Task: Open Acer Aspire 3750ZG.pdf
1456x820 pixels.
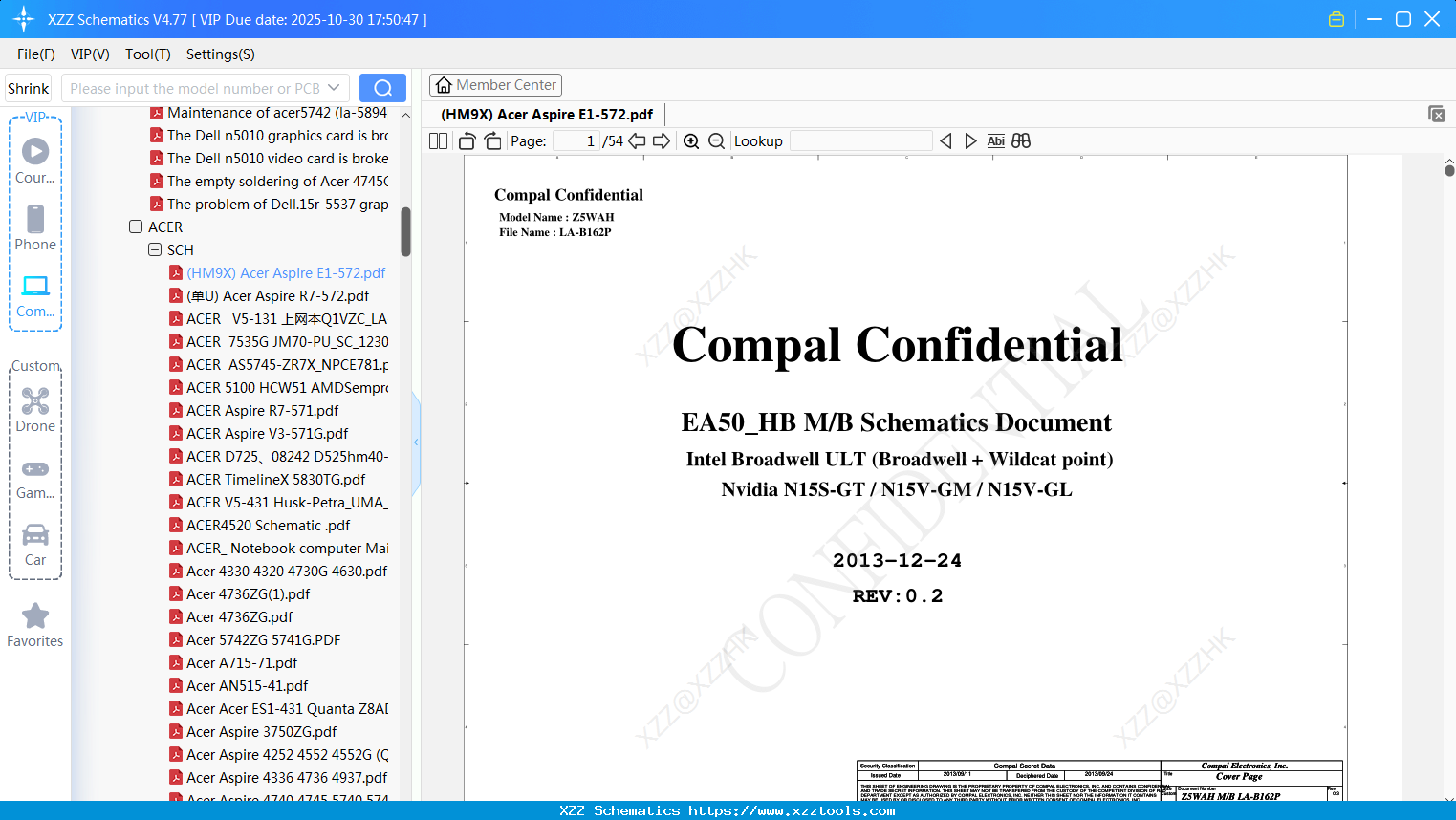Action: point(261,731)
